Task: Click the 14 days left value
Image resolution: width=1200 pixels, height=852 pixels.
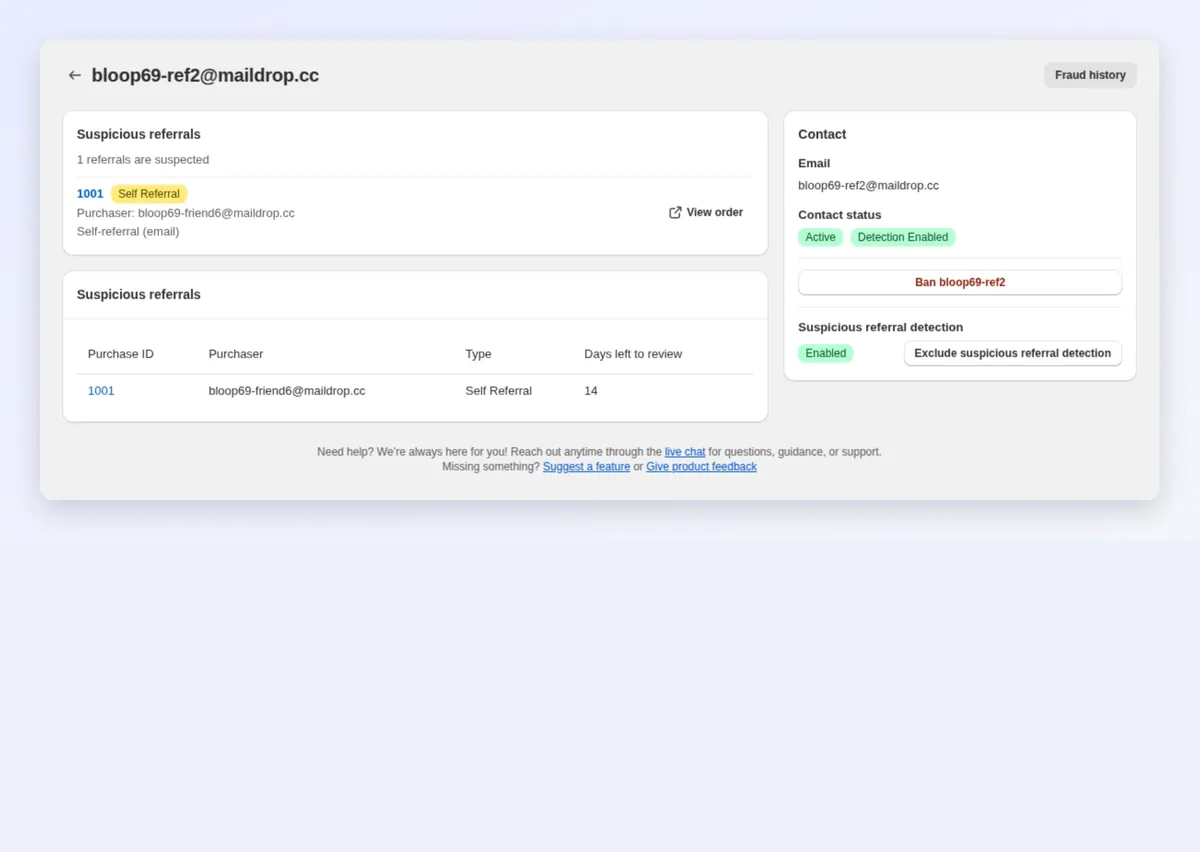Action: 591,391
